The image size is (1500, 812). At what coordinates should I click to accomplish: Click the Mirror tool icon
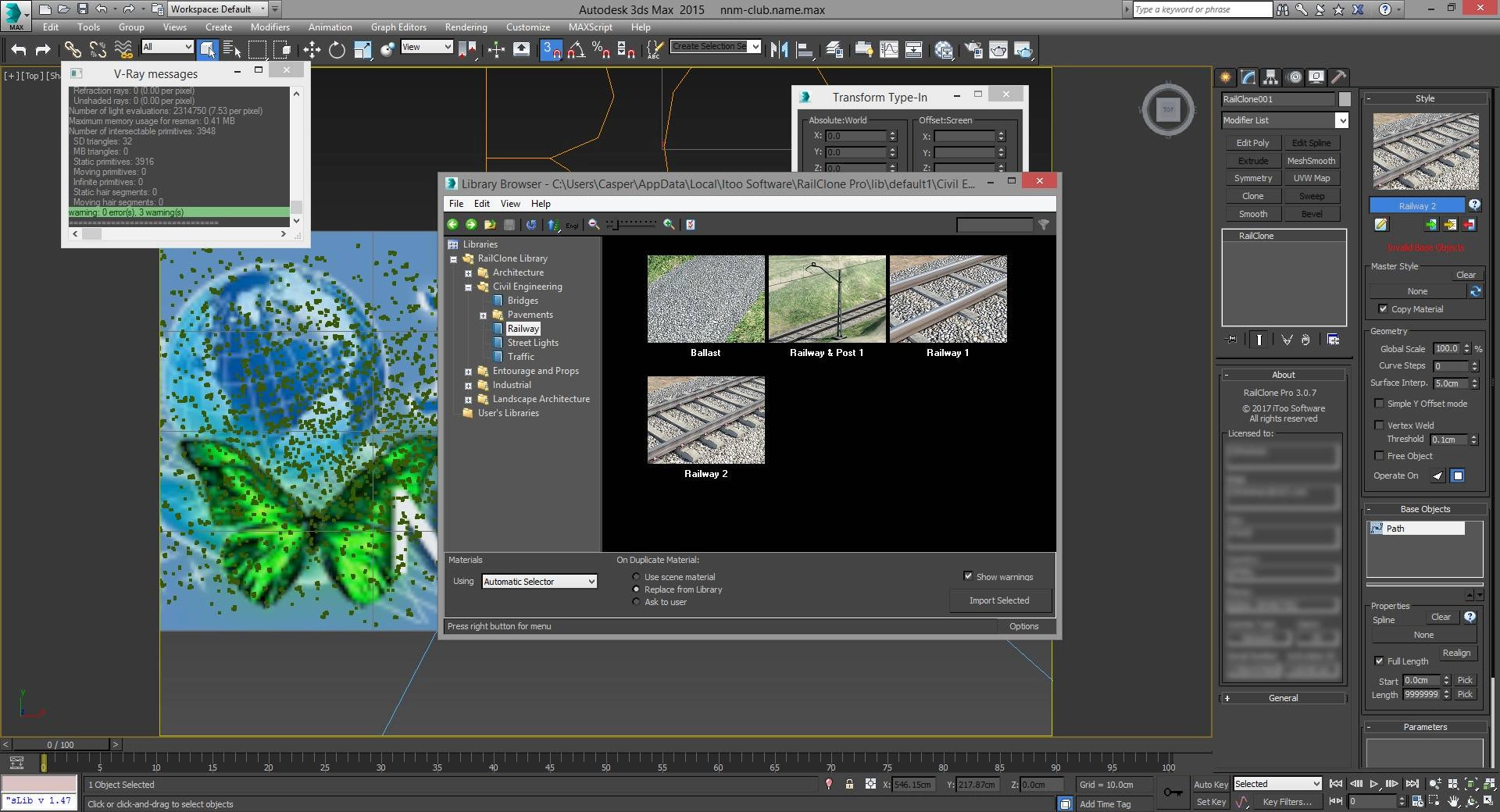click(x=779, y=50)
